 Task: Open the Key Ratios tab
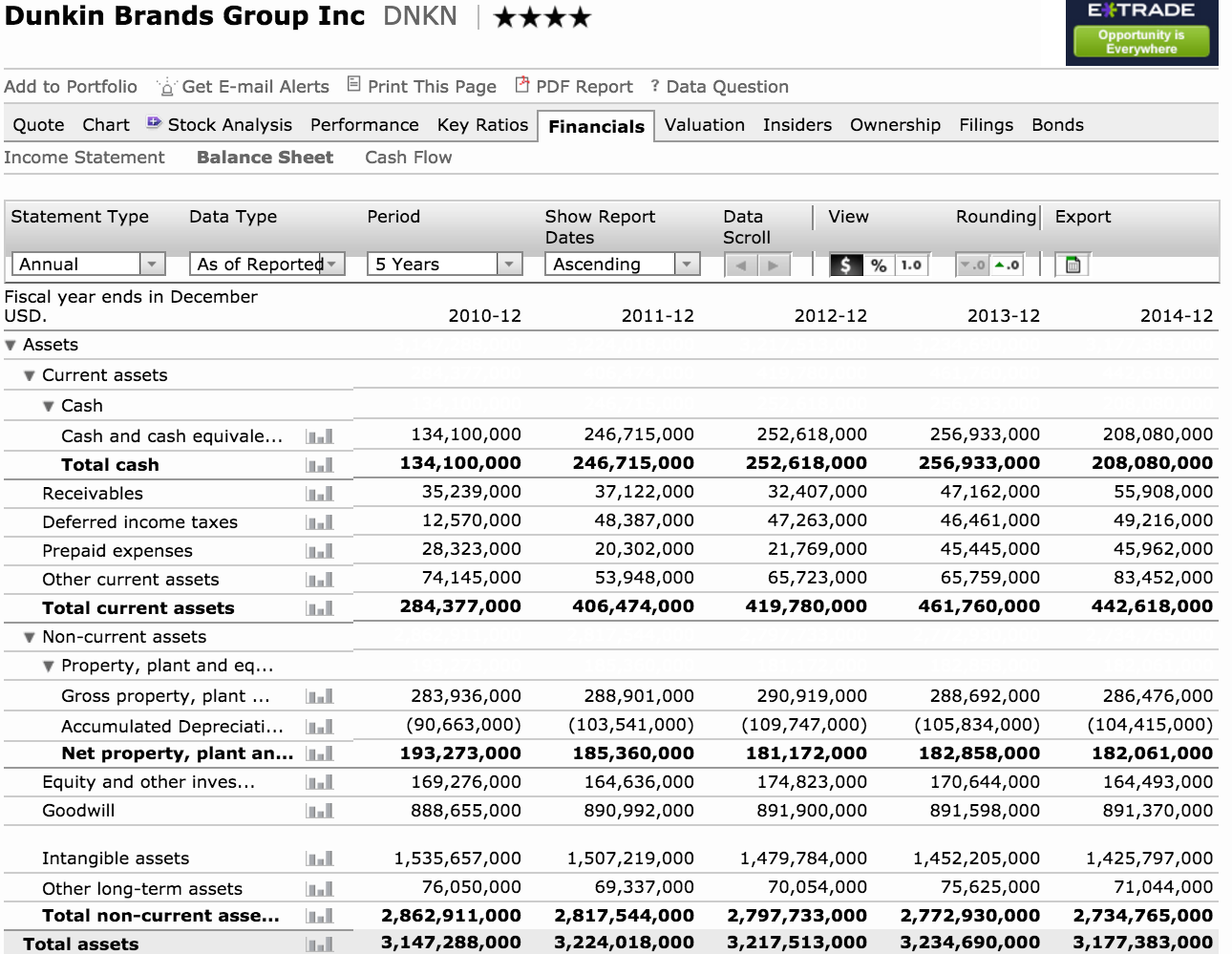(482, 125)
